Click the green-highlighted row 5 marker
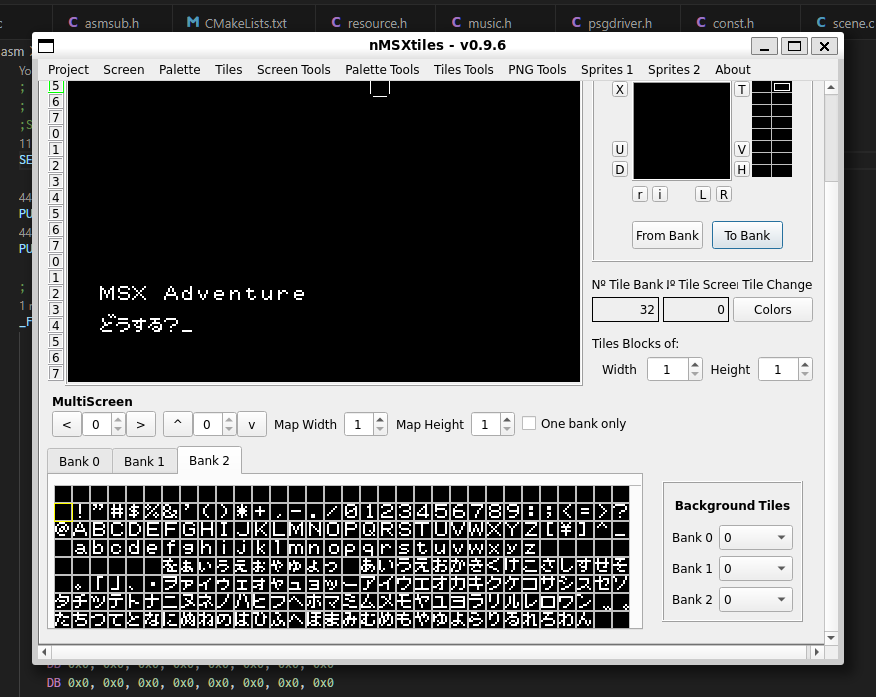The height and width of the screenshot is (697, 876). point(56,86)
